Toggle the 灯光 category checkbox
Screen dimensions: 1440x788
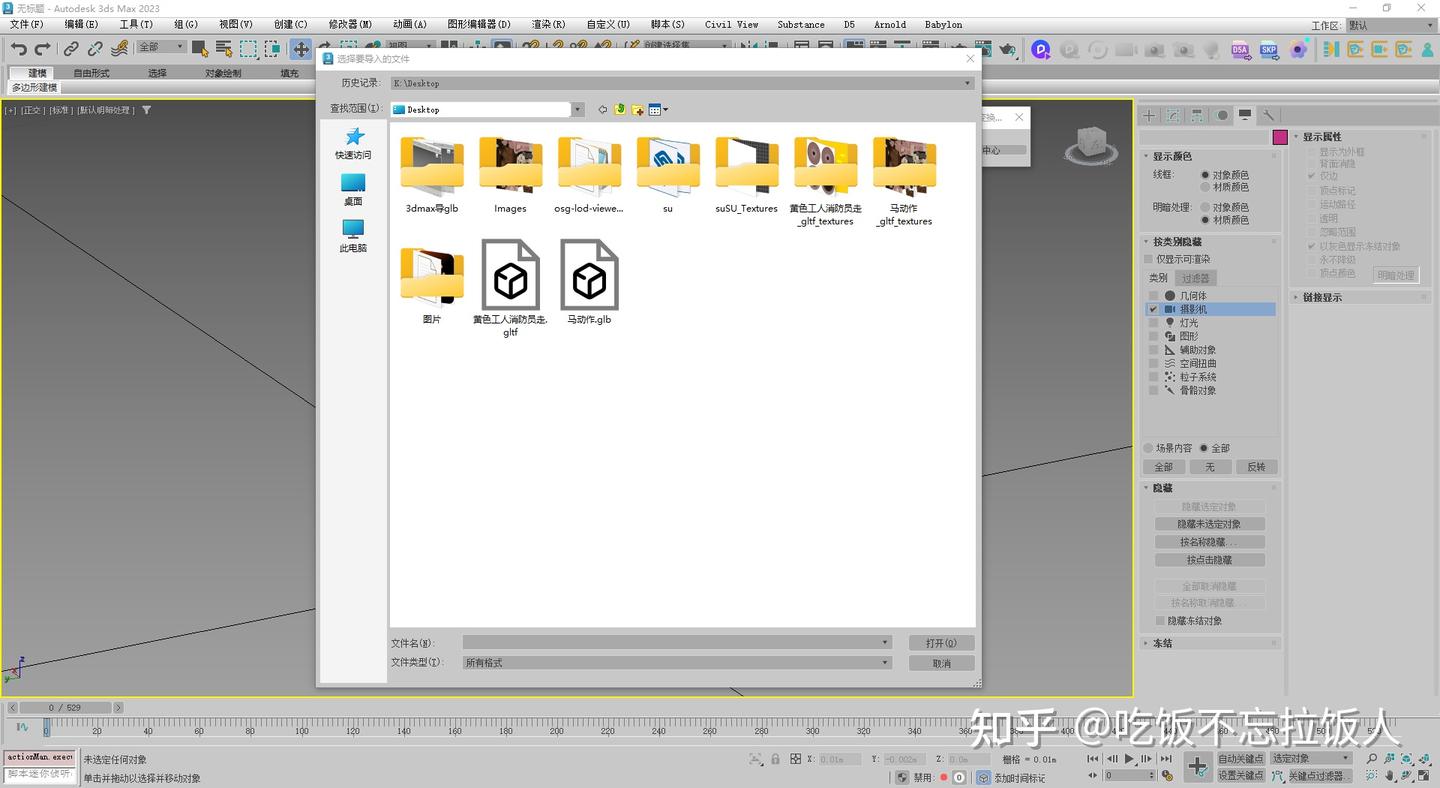[1153, 323]
